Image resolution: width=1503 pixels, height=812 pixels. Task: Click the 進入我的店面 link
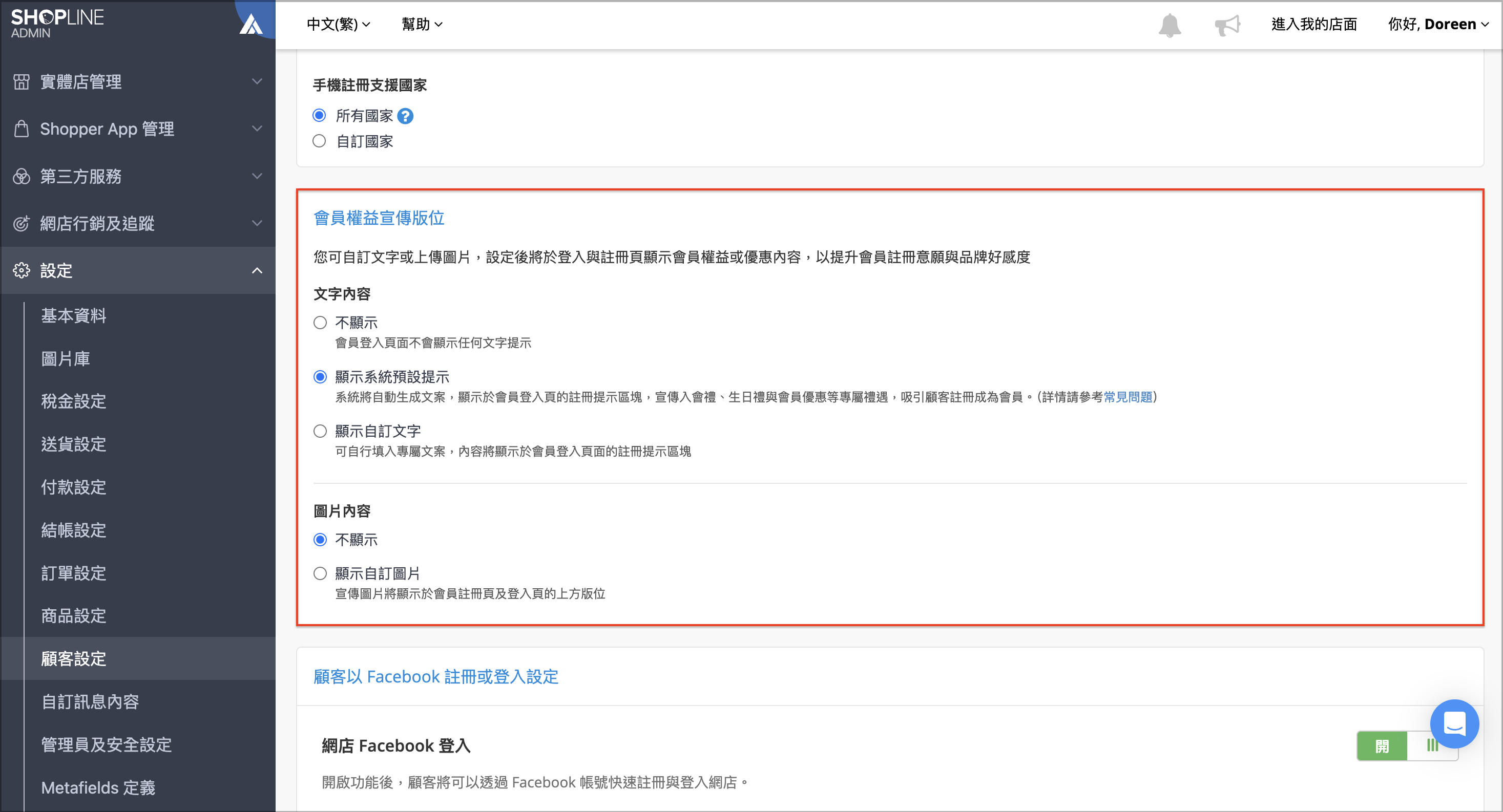pyautogui.click(x=1314, y=25)
